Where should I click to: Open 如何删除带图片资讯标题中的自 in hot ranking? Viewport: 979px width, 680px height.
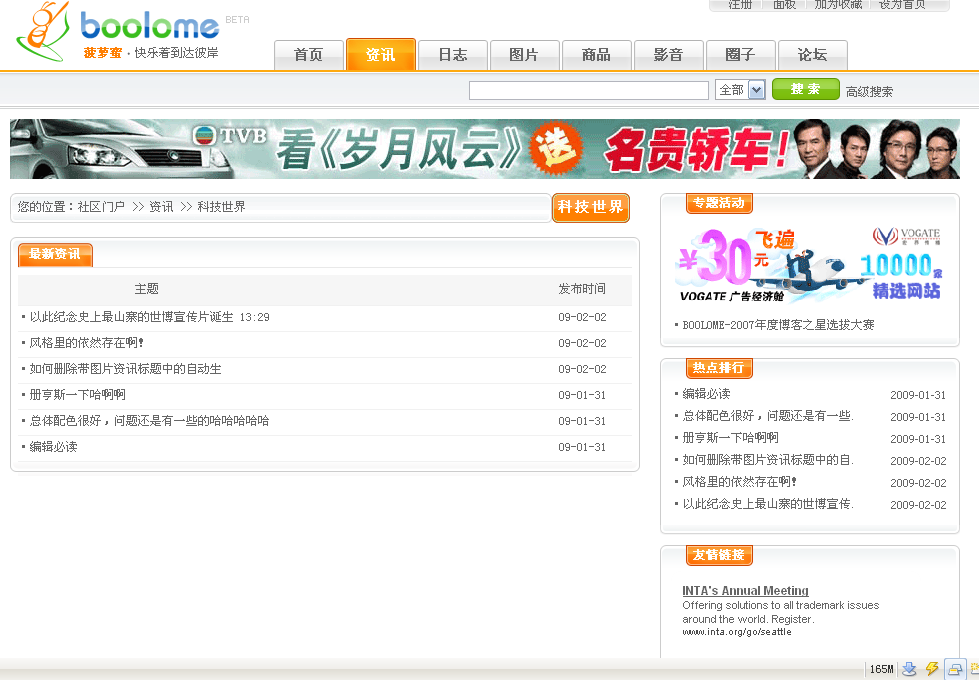coord(768,460)
